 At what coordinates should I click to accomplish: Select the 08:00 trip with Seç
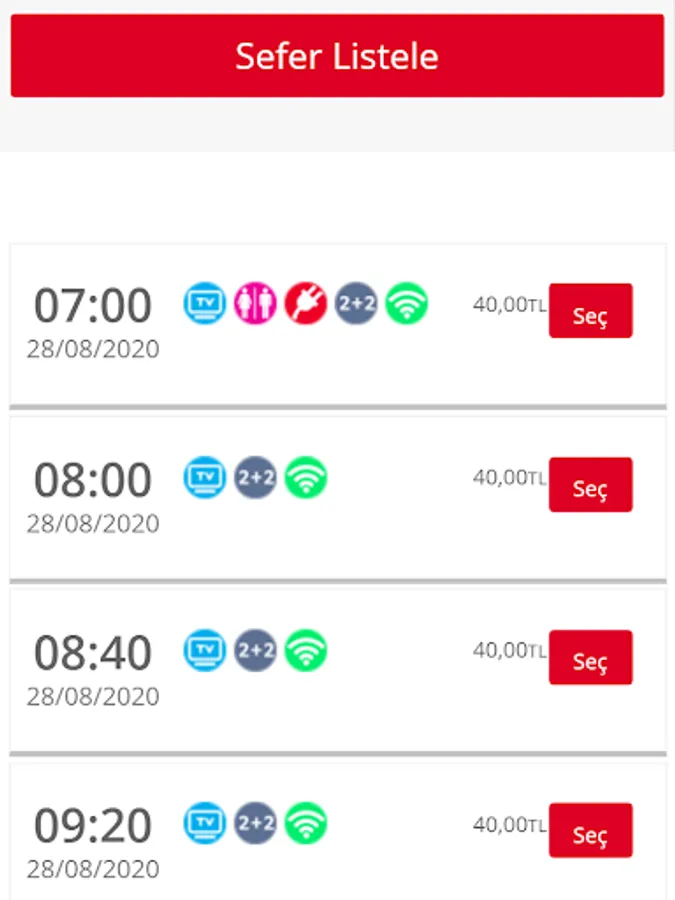(591, 484)
